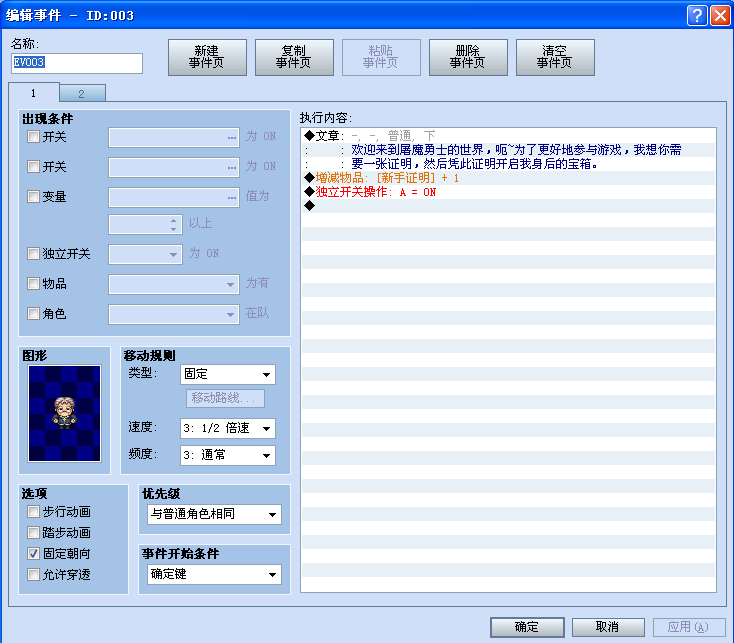Image resolution: width=734 pixels, height=643 pixels.
Task: Select text line 欢迎来到屠魔勇士的世界
Action: click(508, 150)
